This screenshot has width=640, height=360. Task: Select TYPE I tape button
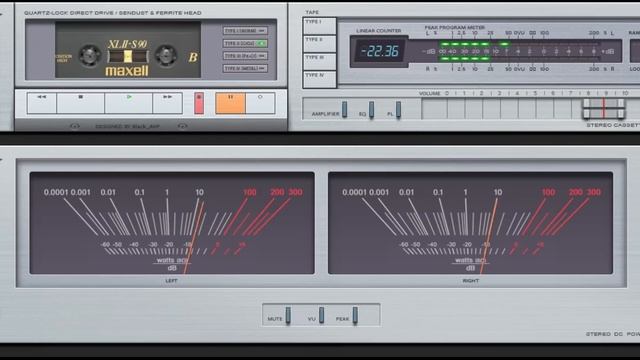[320, 26]
